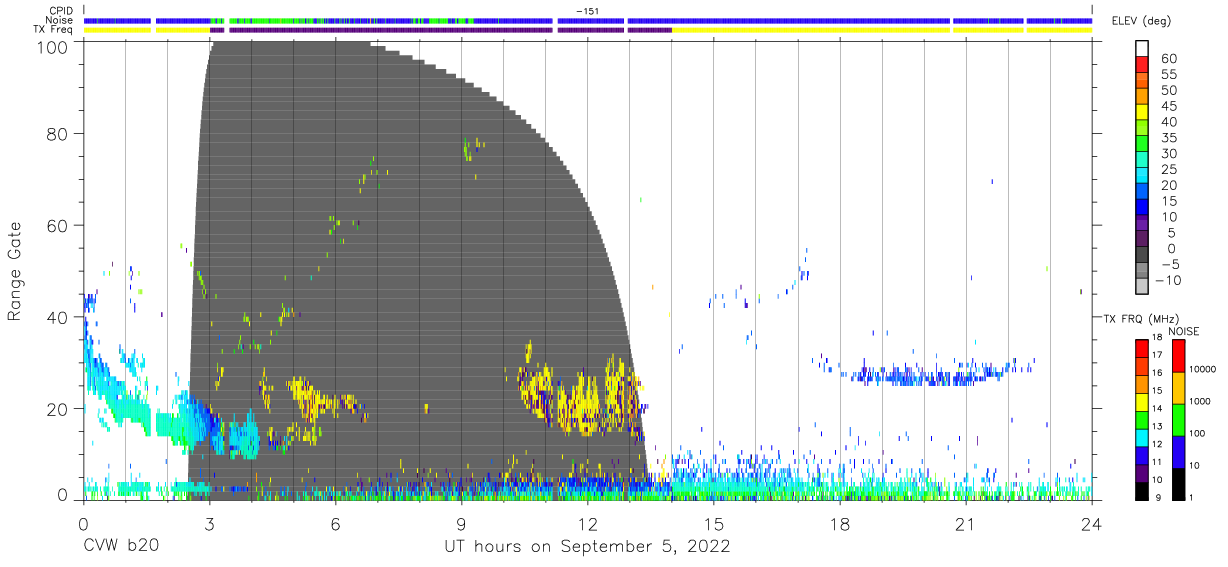The width and height of the screenshot is (1228, 567).
Task: Click hour tick label 6 on time axis
Action: click(x=335, y=523)
